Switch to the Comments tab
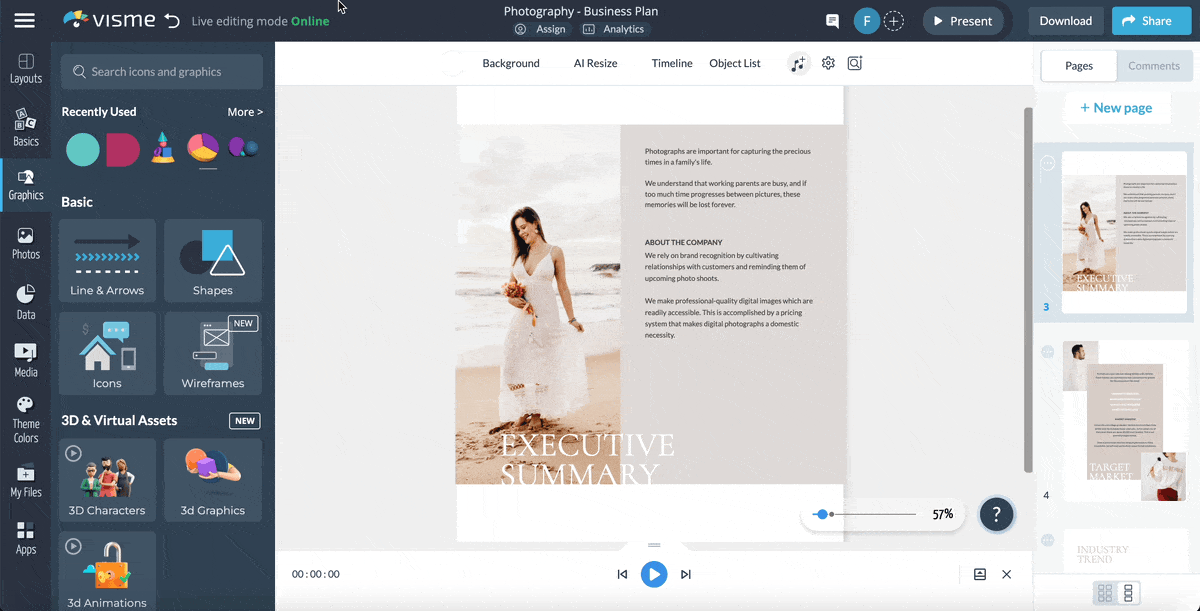 1154,66
